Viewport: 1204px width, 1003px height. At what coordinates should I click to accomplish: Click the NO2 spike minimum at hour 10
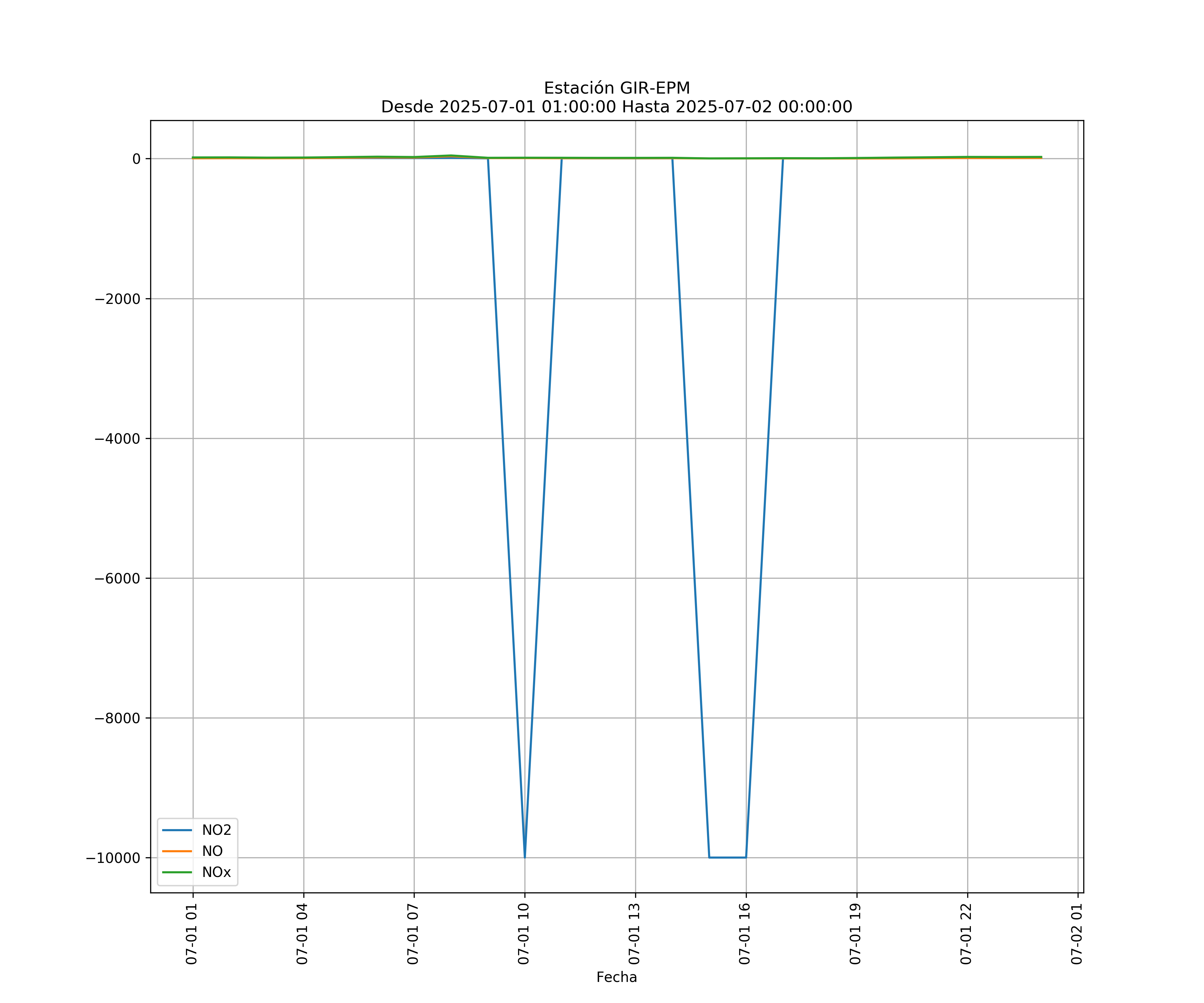(525, 856)
